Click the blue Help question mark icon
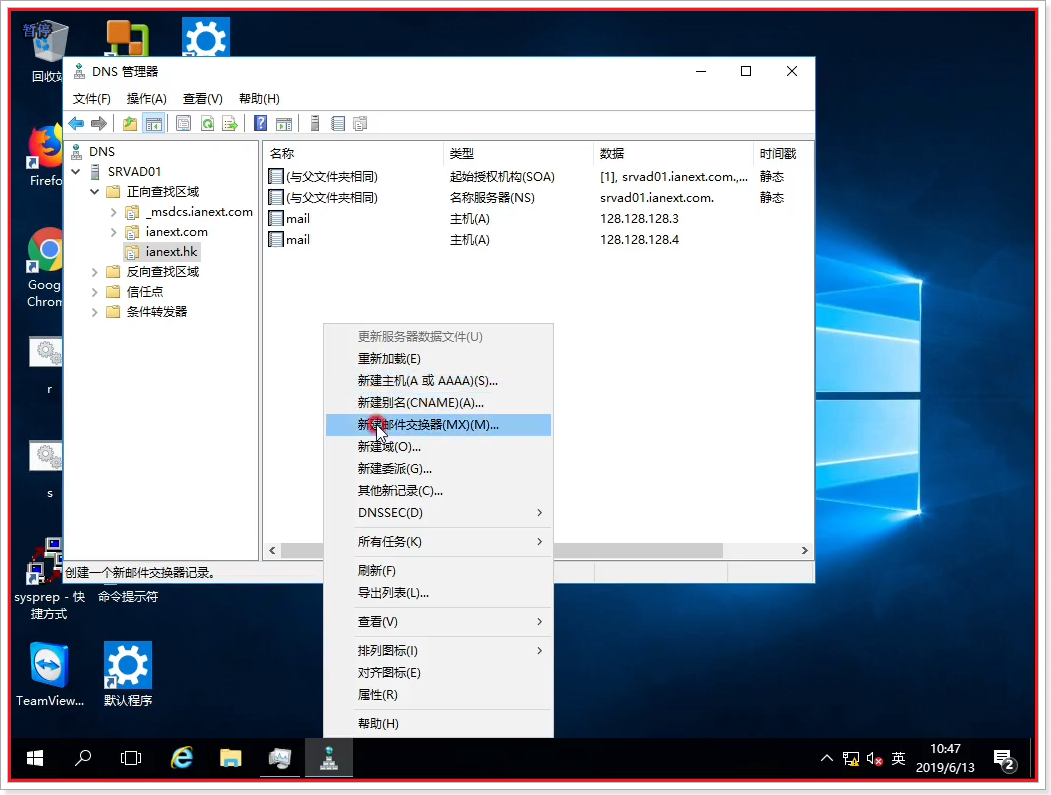 tap(261, 123)
